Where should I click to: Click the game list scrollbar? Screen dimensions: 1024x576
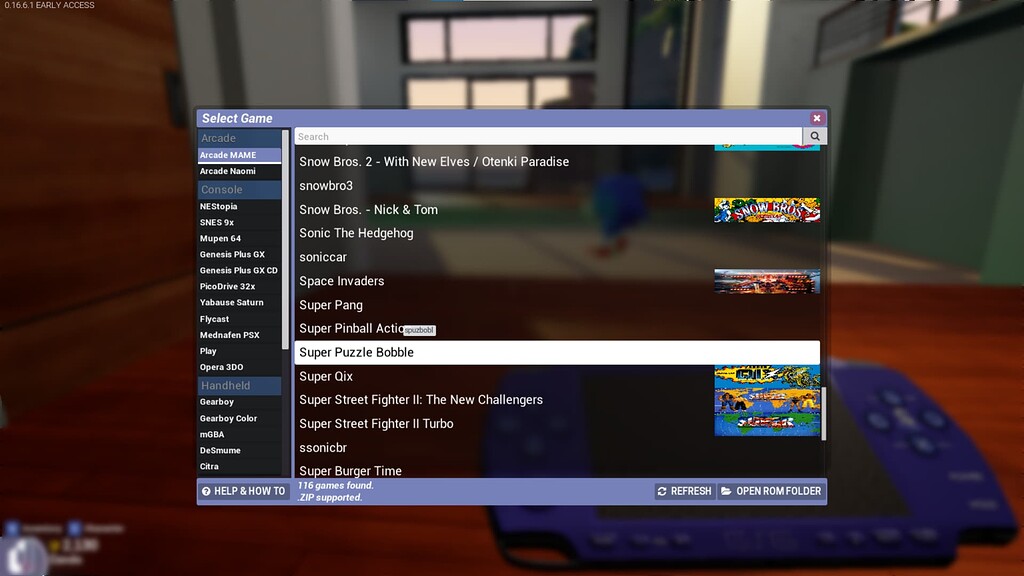pyautogui.click(x=824, y=412)
